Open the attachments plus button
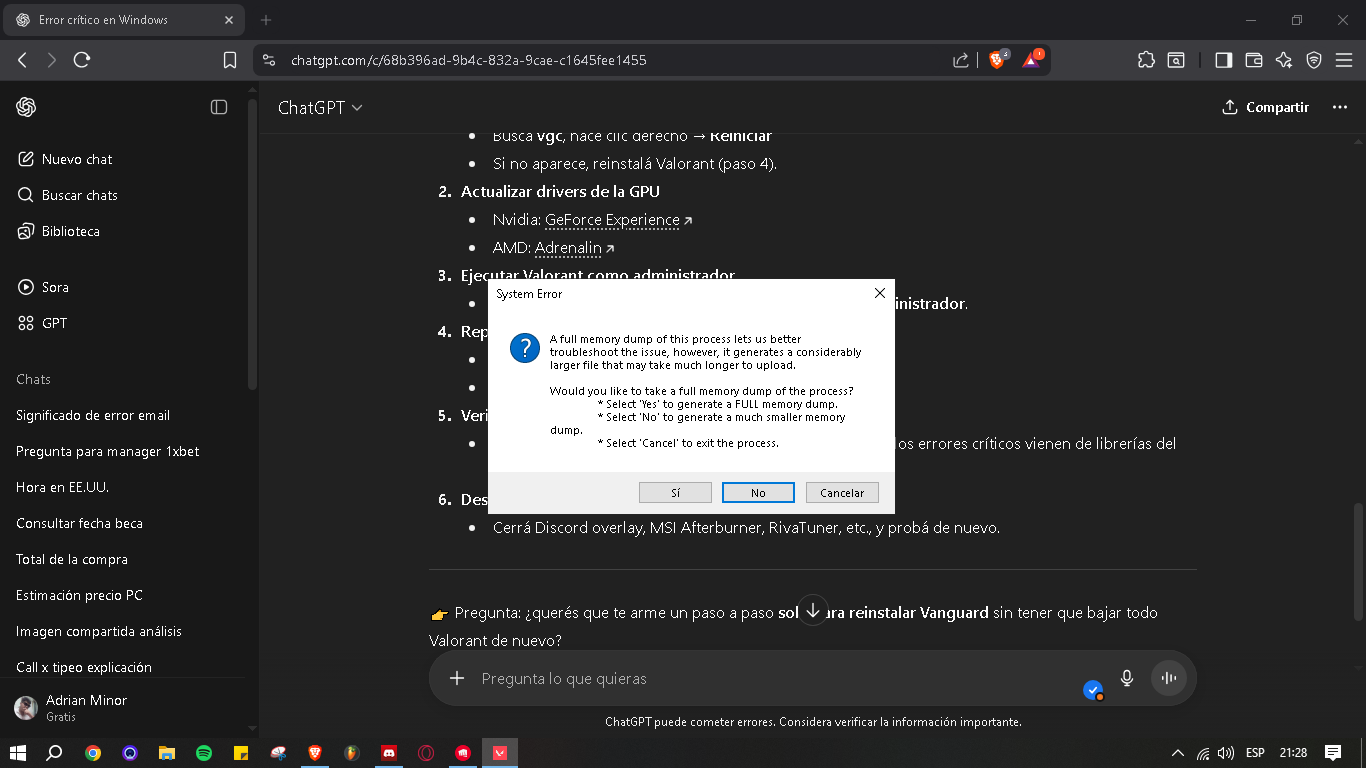 pos(457,678)
